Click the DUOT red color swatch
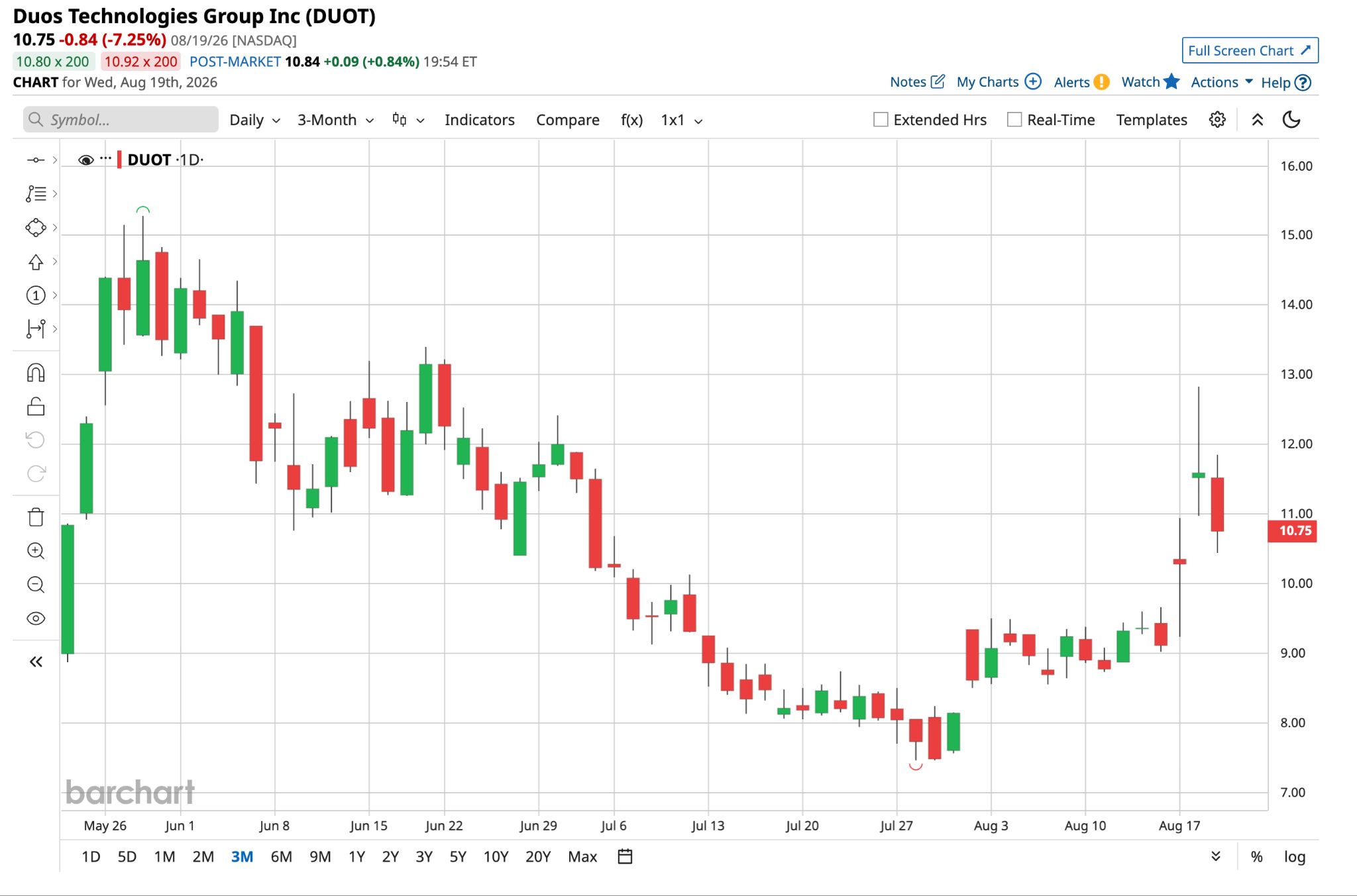 tap(119, 160)
